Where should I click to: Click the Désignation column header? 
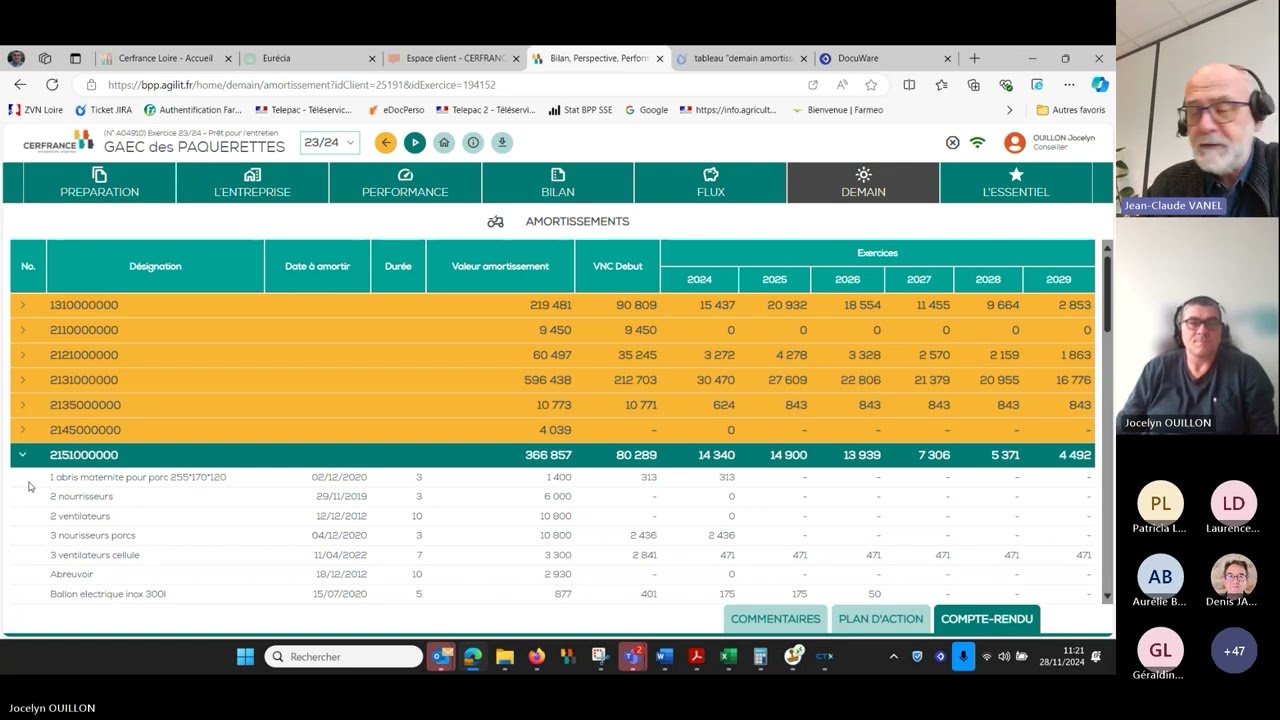click(x=155, y=267)
